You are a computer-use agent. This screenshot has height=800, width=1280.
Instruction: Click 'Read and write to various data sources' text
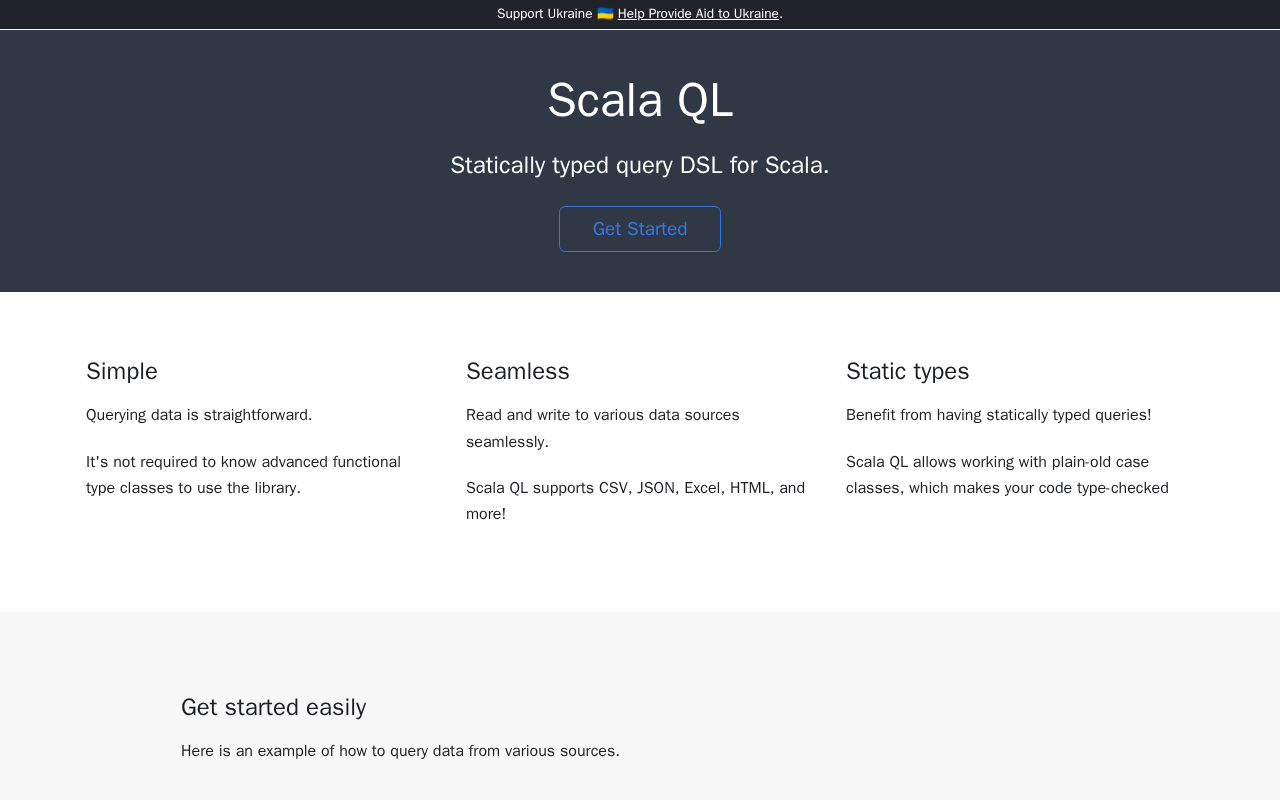pyautogui.click(x=603, y=415)
